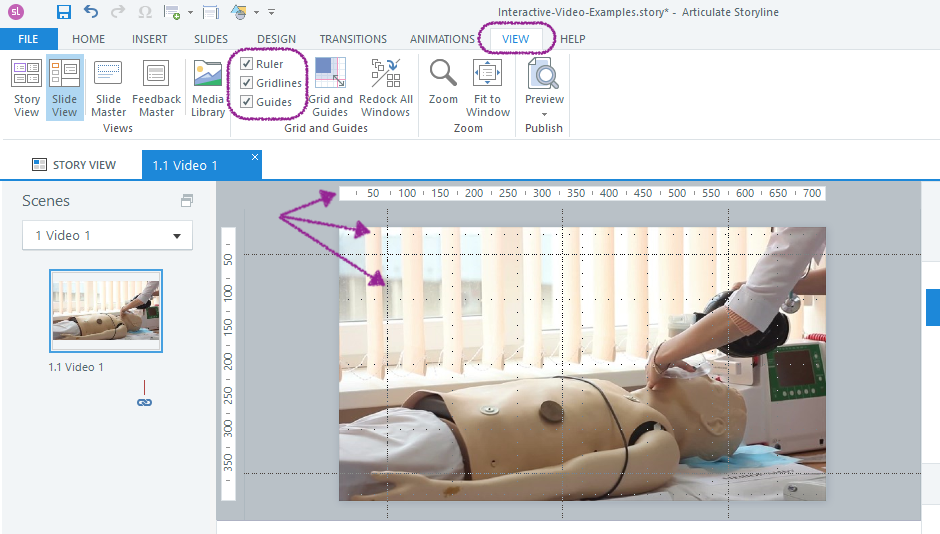
Task: Click the Grid and Guides button
Action: [330, 87]
